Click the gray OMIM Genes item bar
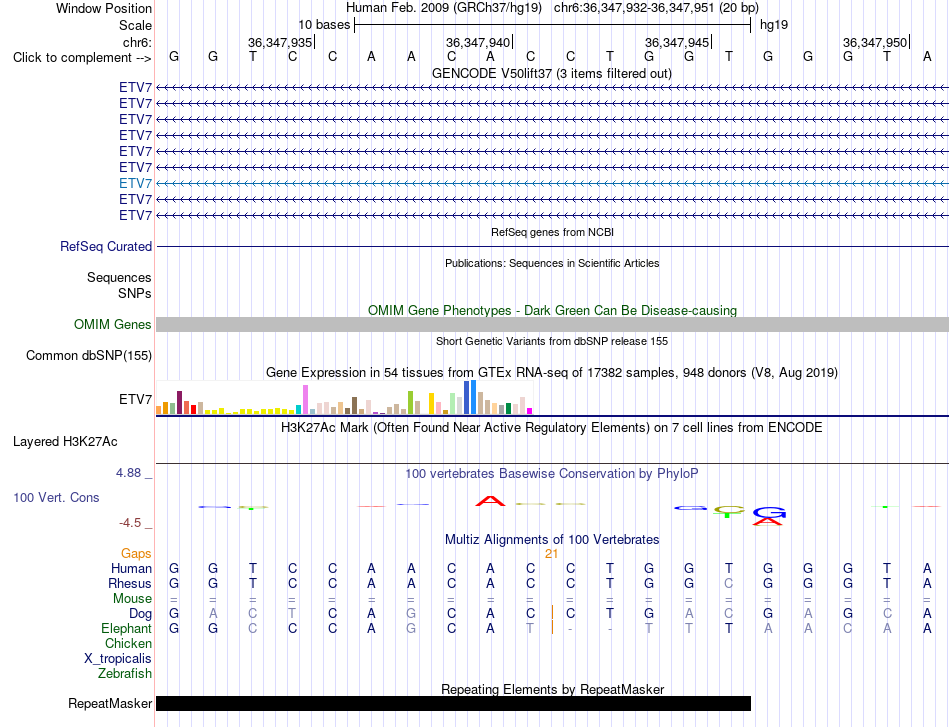The width and height of the screenshot is (950, 727). [552, 325]
